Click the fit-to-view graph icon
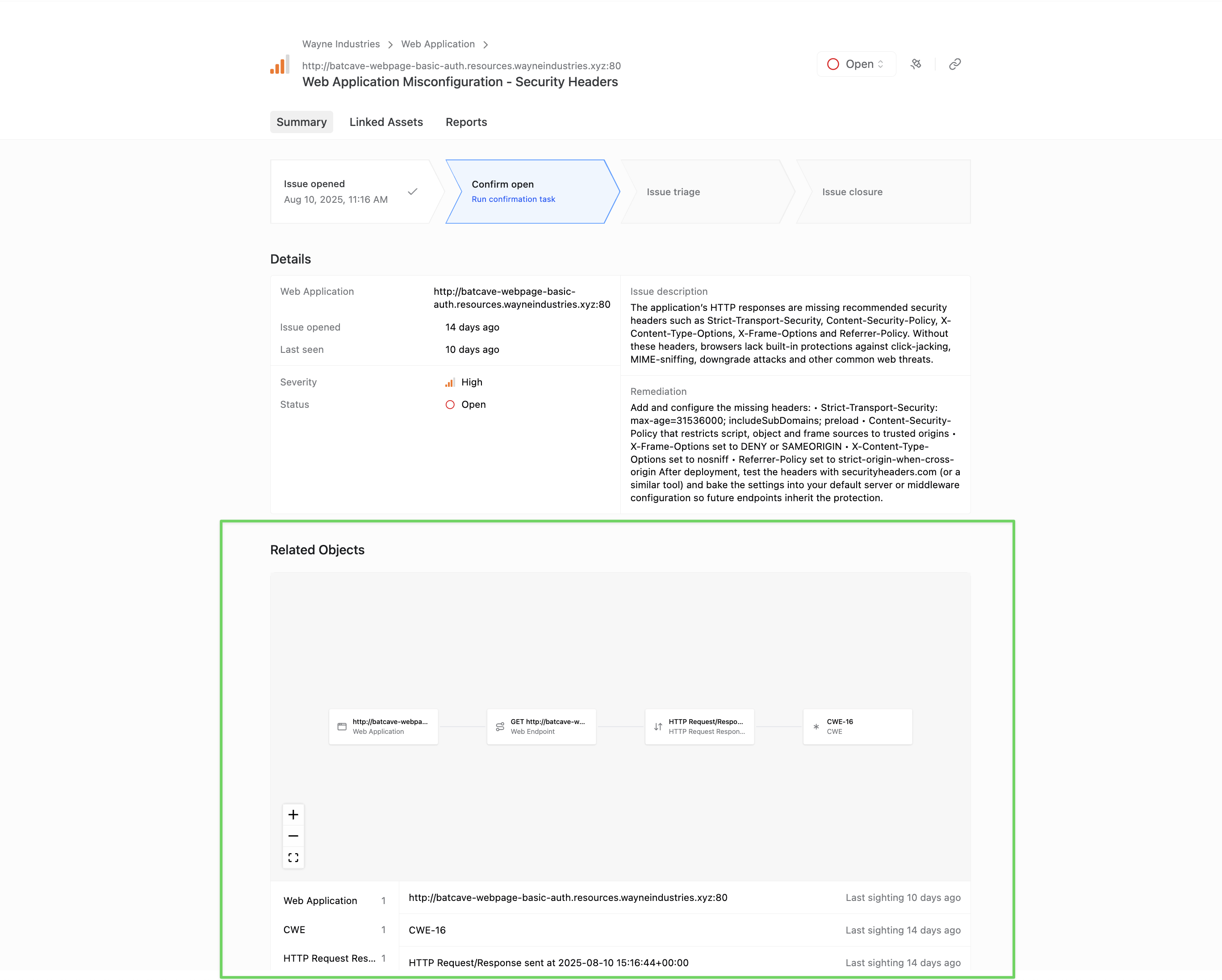Image resolution: width=1222 pixels, height=980 pixels. click(293, 858)
